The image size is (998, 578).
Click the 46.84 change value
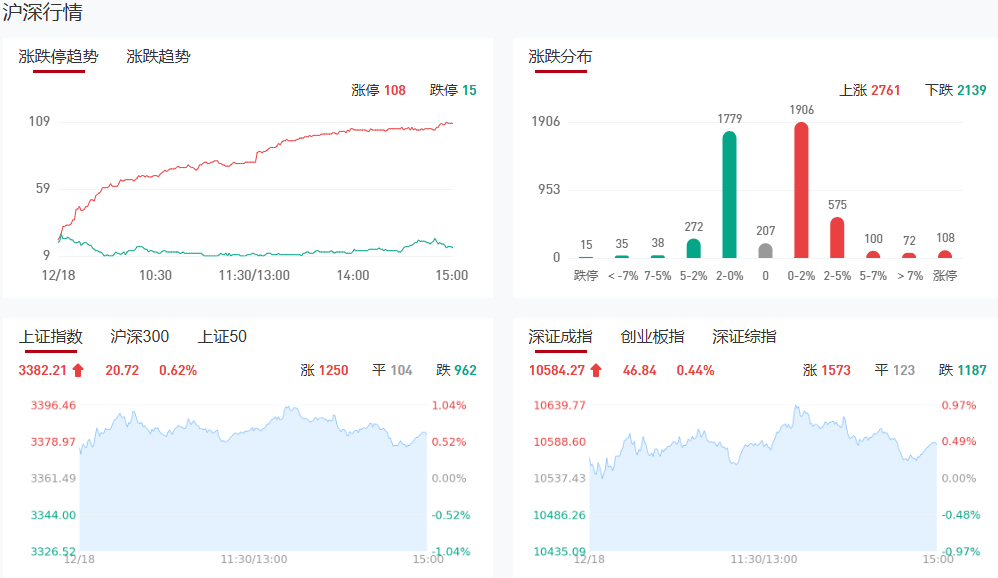640,370
